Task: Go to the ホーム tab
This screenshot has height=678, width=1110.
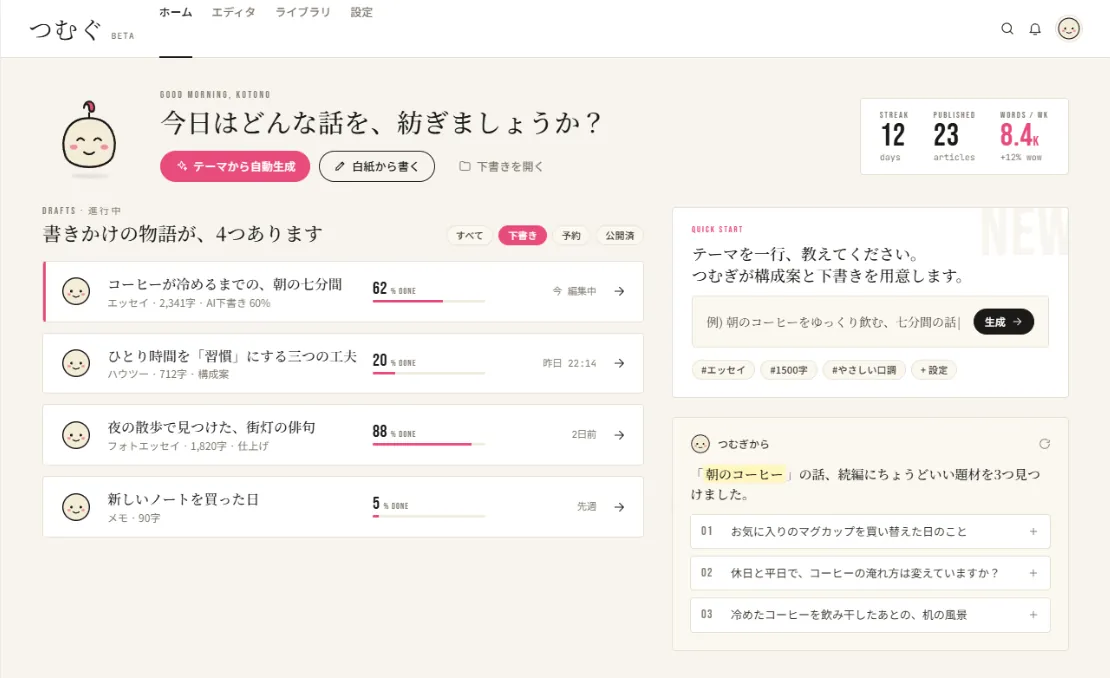Action: (176, 12)
